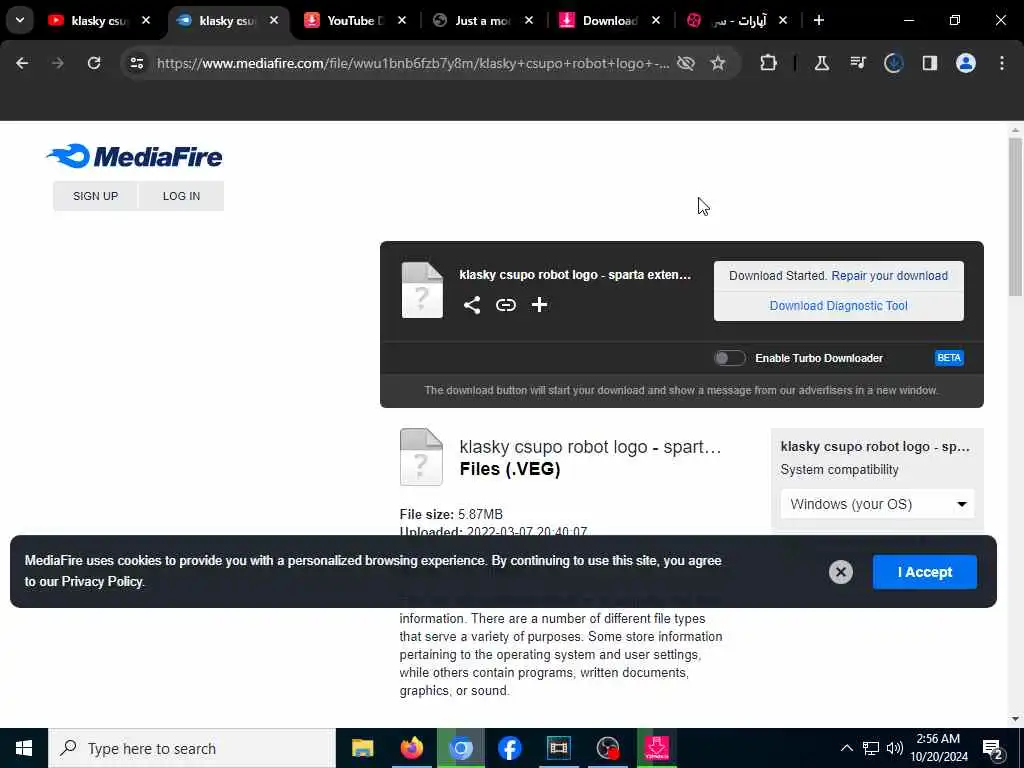Open Firefox from the taskbar
Viewport: 1024px width, 768px height.
click(411, 748)
